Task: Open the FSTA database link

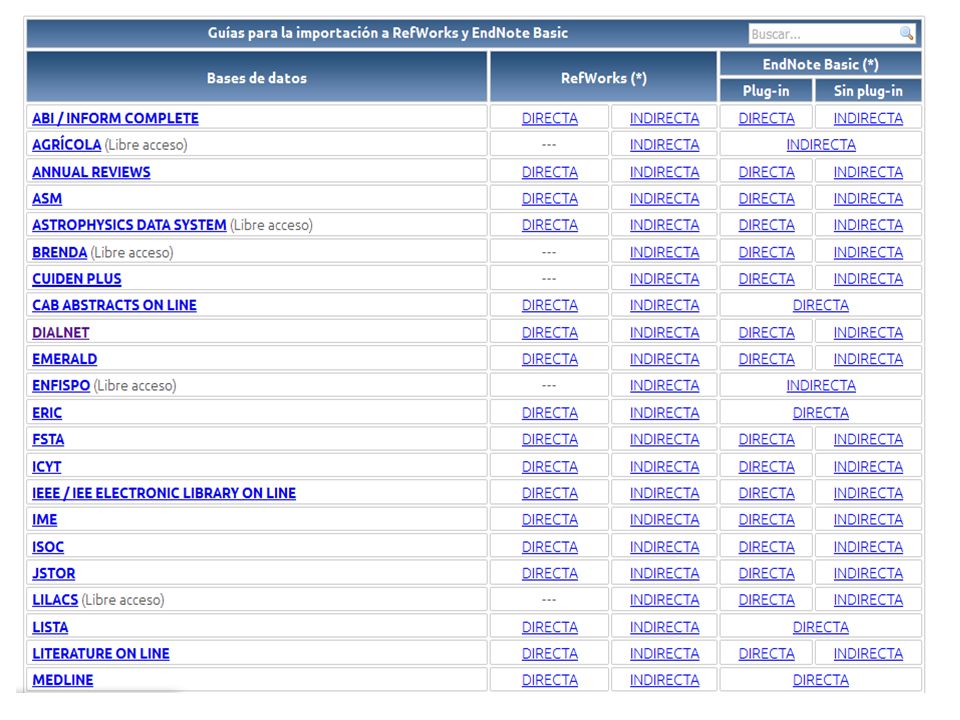Action: click(x=48, y=440)
